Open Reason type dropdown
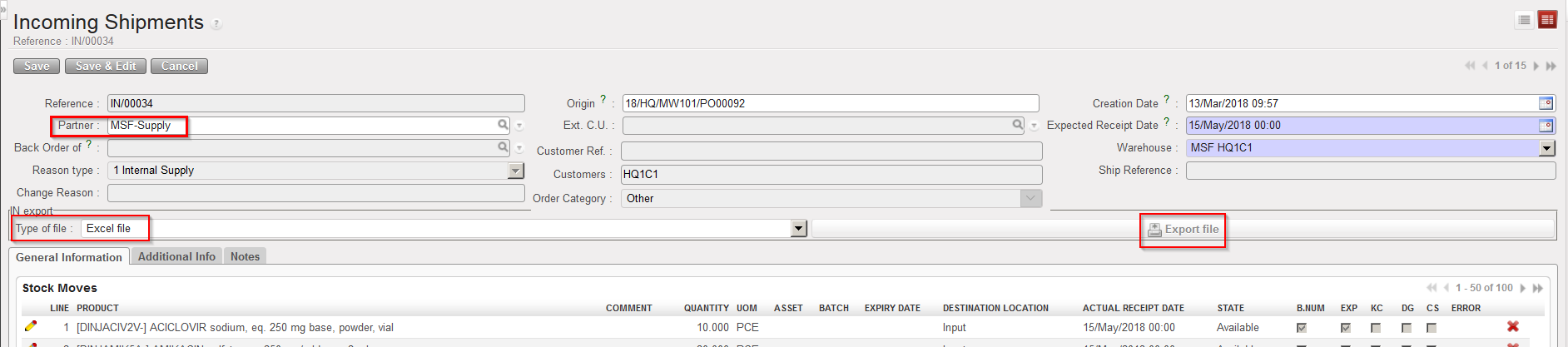The image size is (1568, 347). tap(516, 171)
